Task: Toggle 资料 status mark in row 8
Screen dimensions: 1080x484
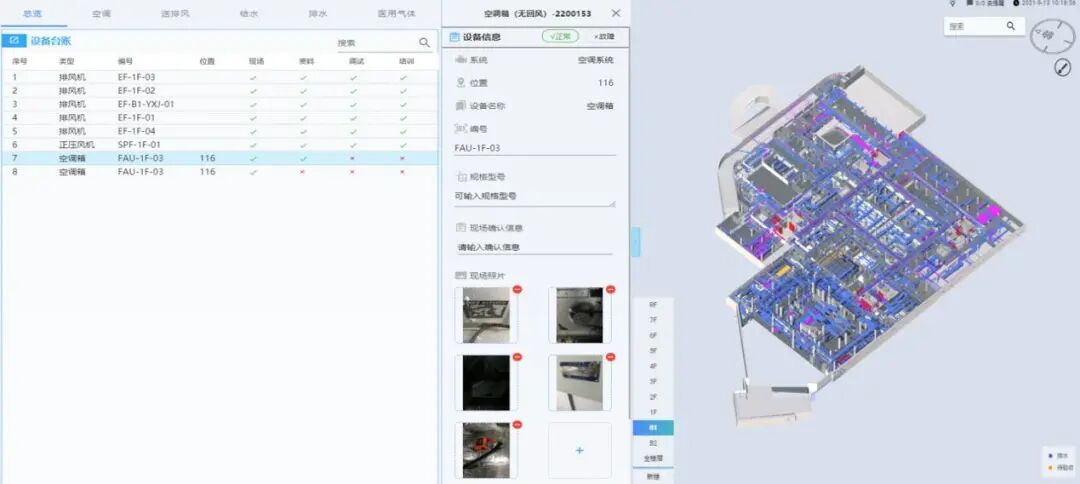Action: pyautogui.click(x=302, y=172)
